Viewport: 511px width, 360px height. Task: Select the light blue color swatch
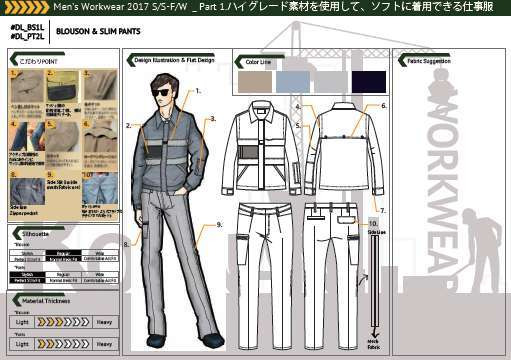click(293, 82)
